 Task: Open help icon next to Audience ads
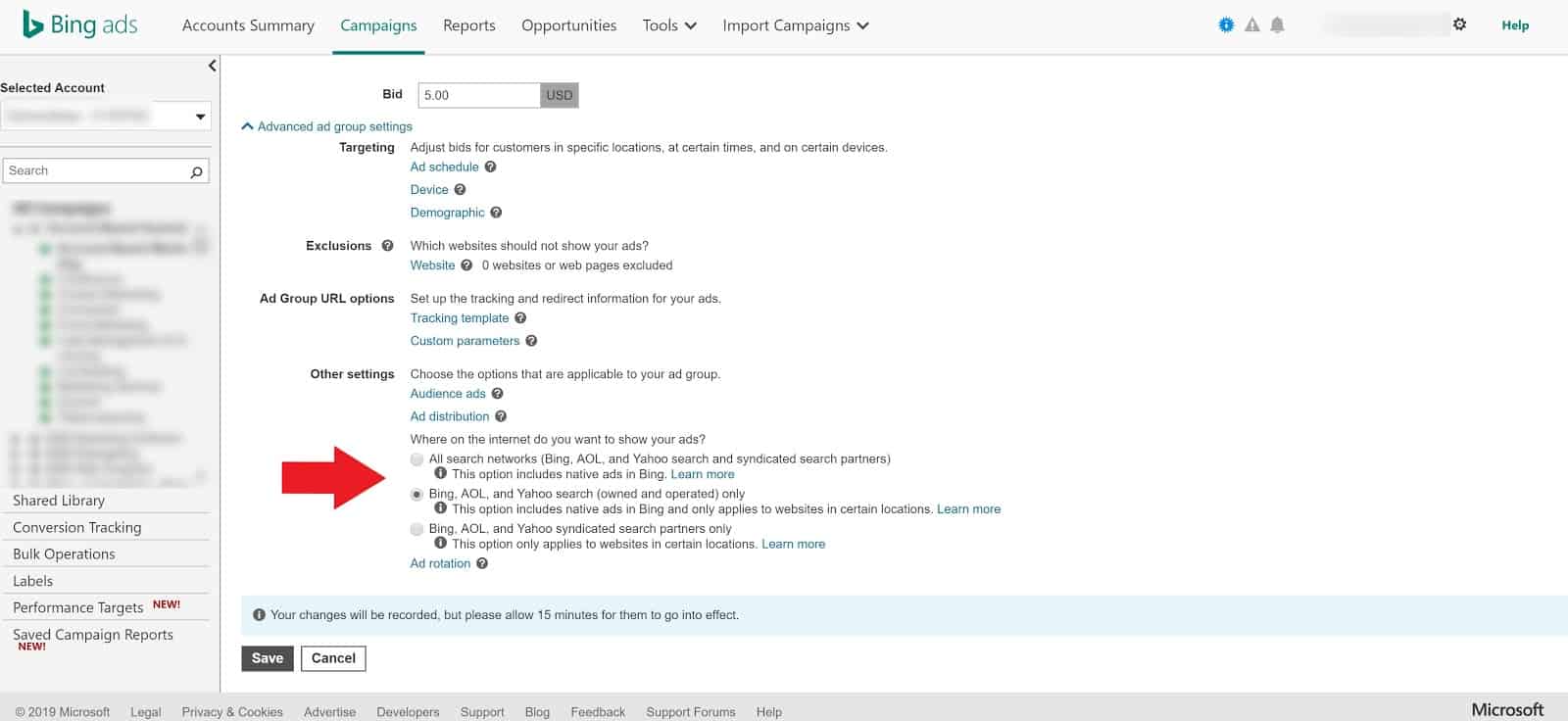pos(497,394)
